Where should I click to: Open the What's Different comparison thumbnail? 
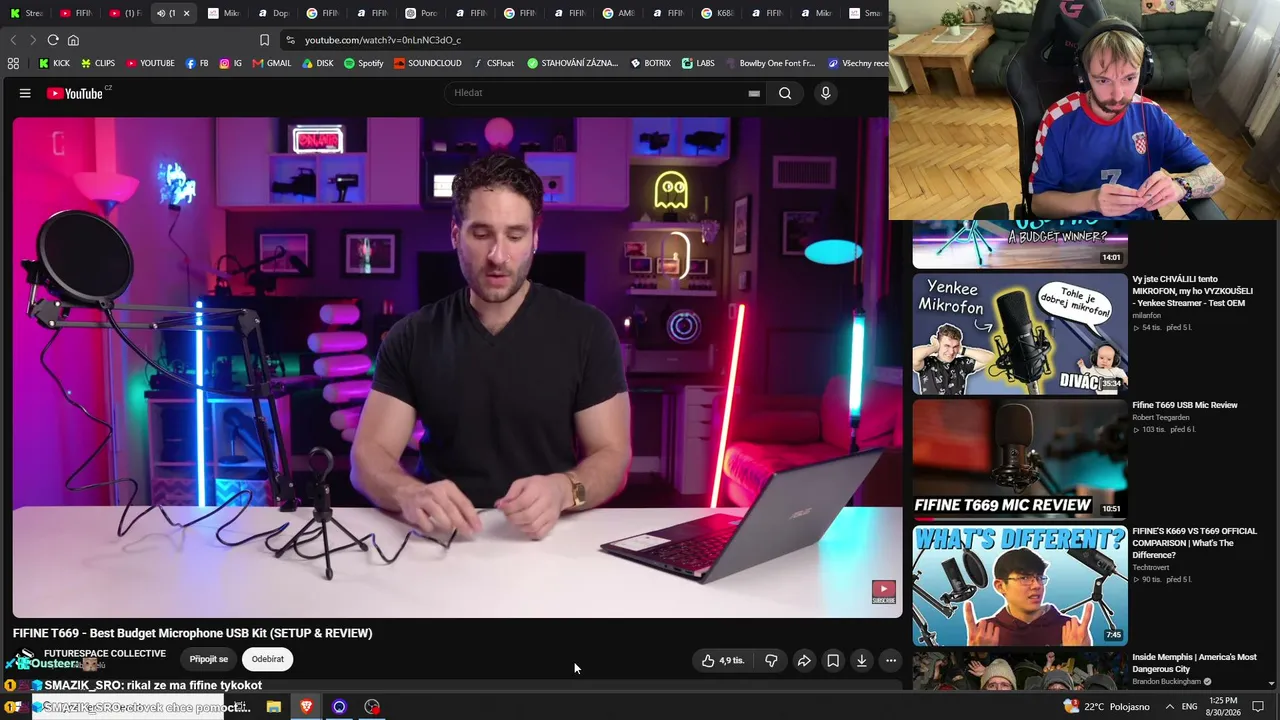coord(1020,585)
